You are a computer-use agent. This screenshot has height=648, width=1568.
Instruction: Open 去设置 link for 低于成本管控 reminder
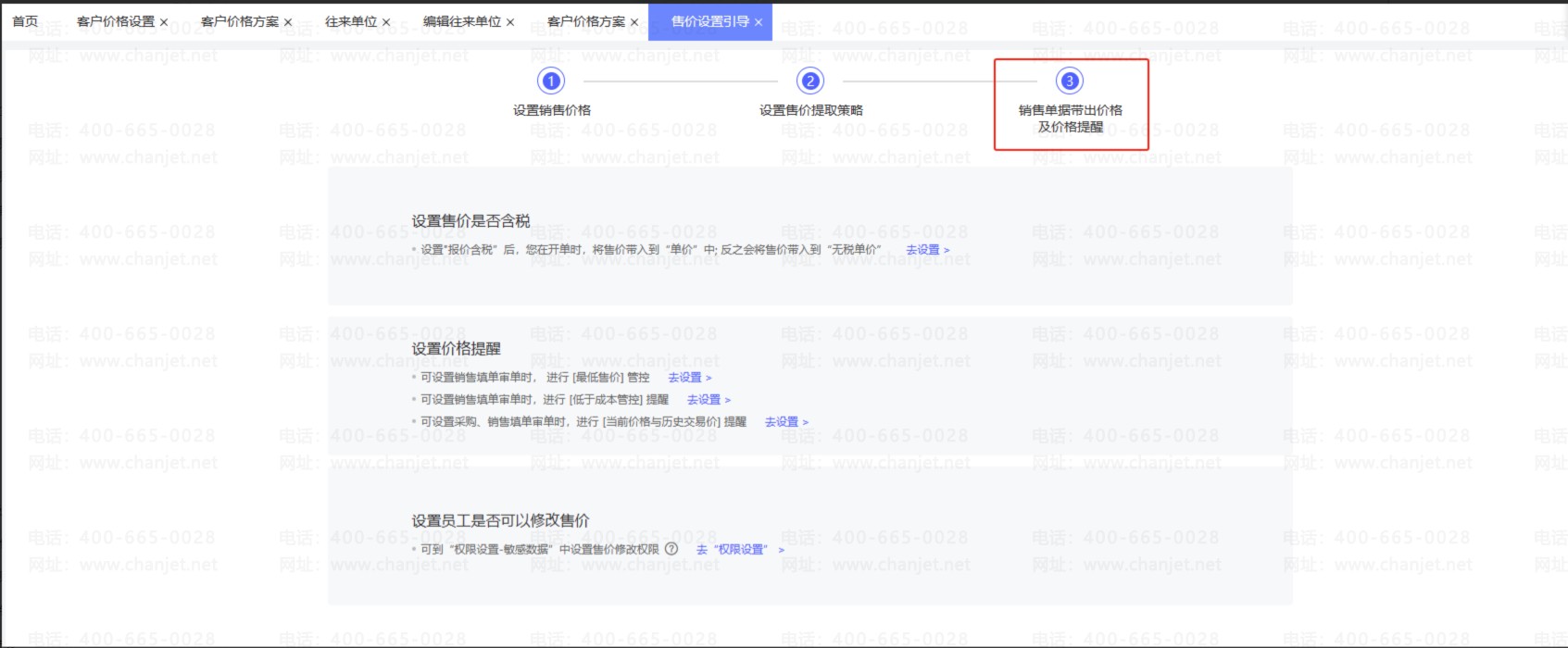709,400
